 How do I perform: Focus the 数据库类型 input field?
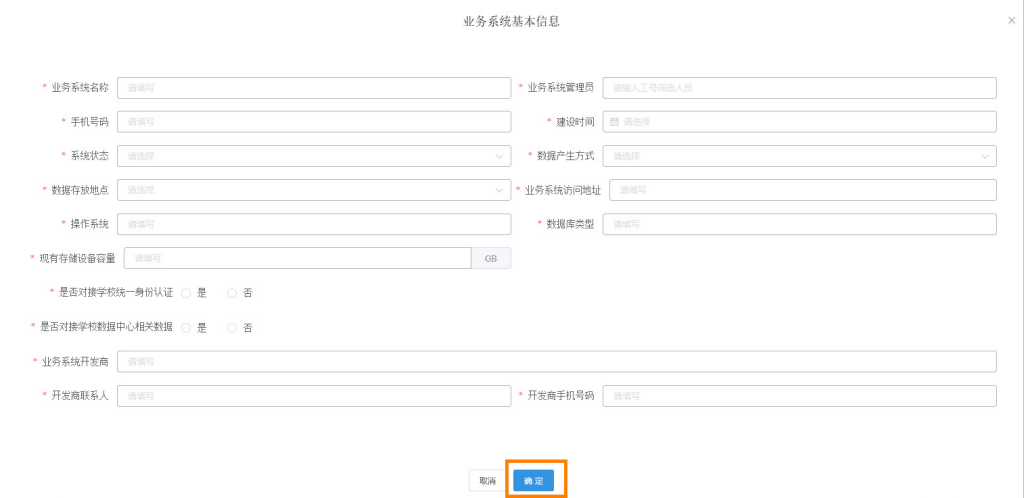pyautogui.click(x=799, y=224)
